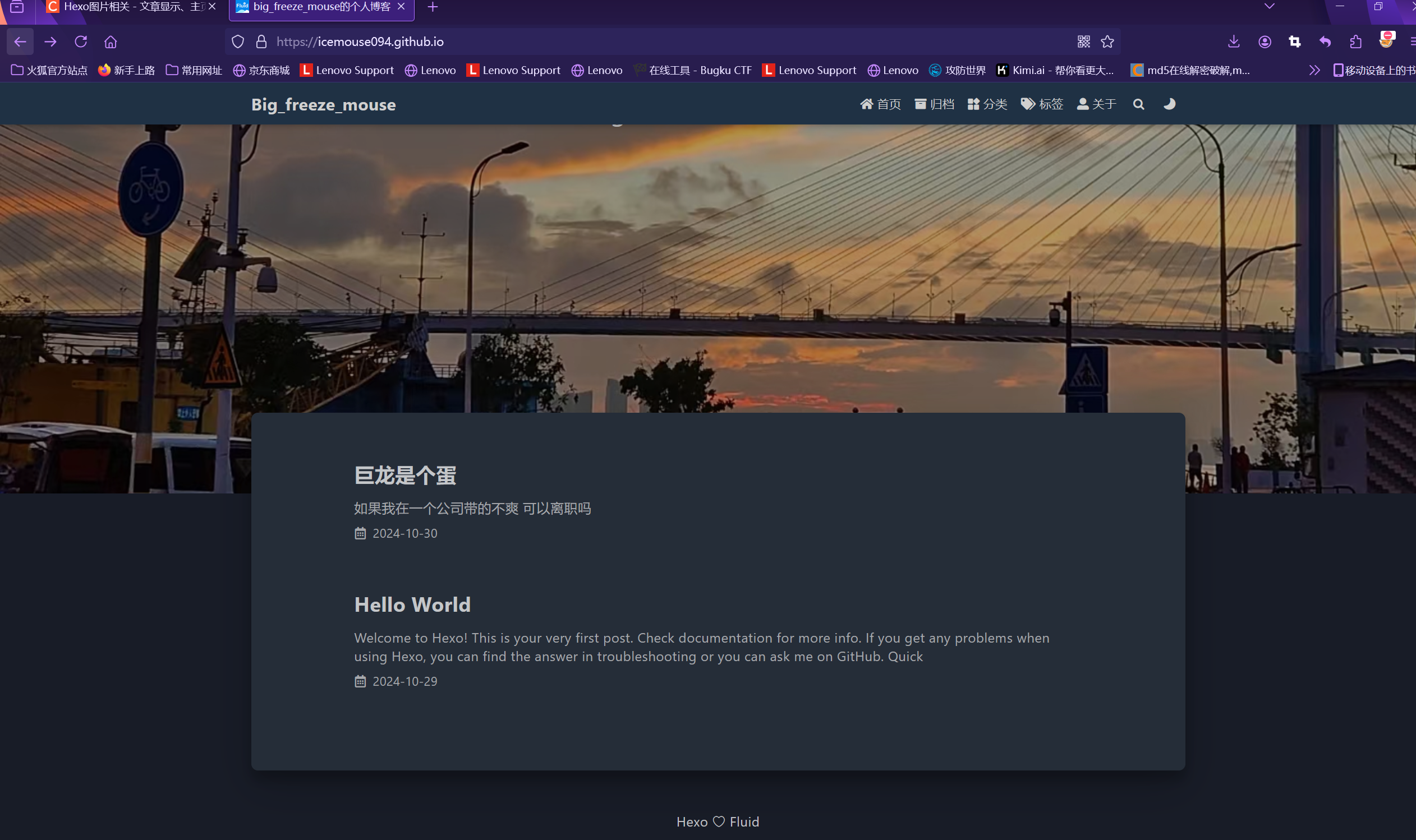Viewport: 1416px width, 840px height.
Task: Bookmark this page with star icon
Action: click(x=1107, y=41)
